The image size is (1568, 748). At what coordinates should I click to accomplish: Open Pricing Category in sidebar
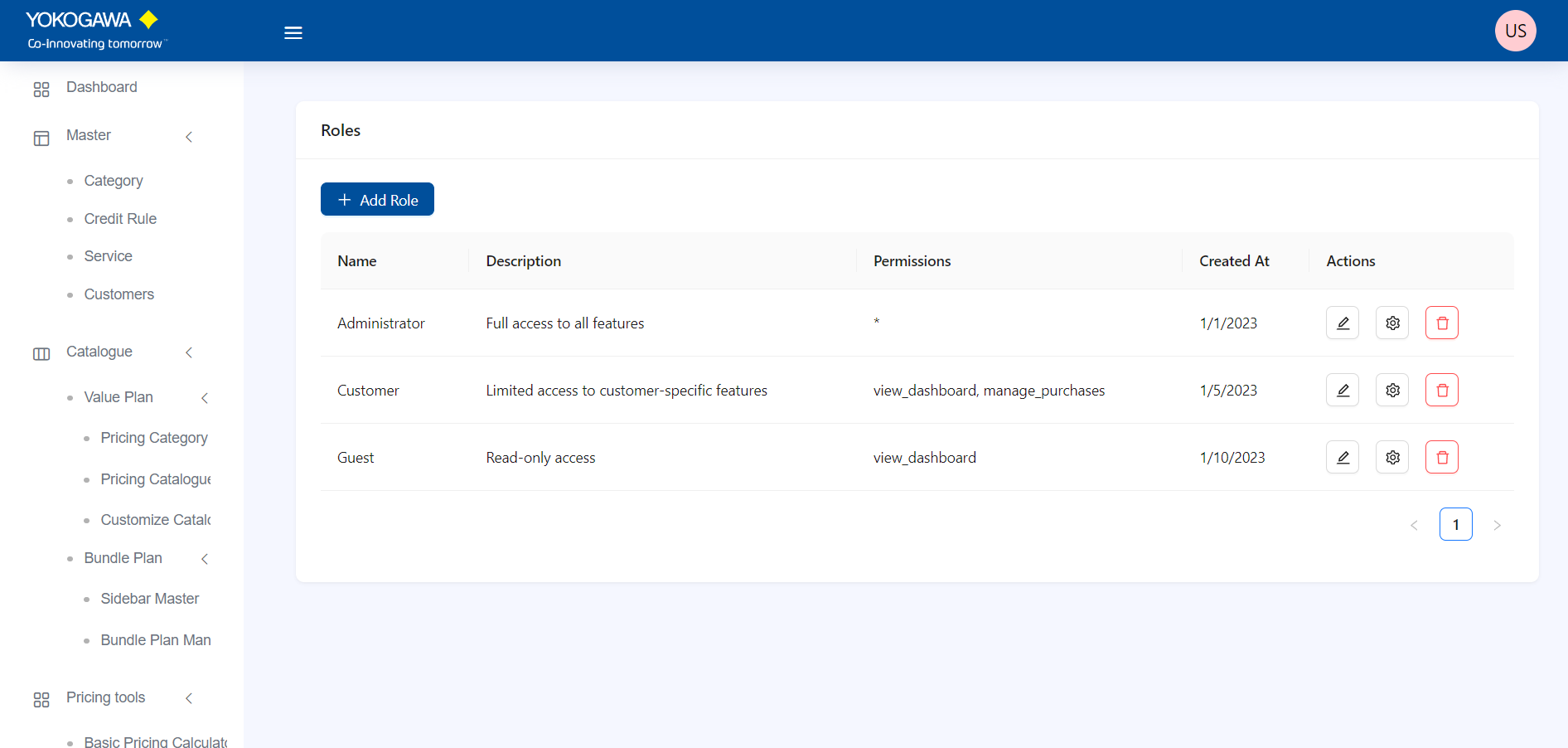(154, 438)
